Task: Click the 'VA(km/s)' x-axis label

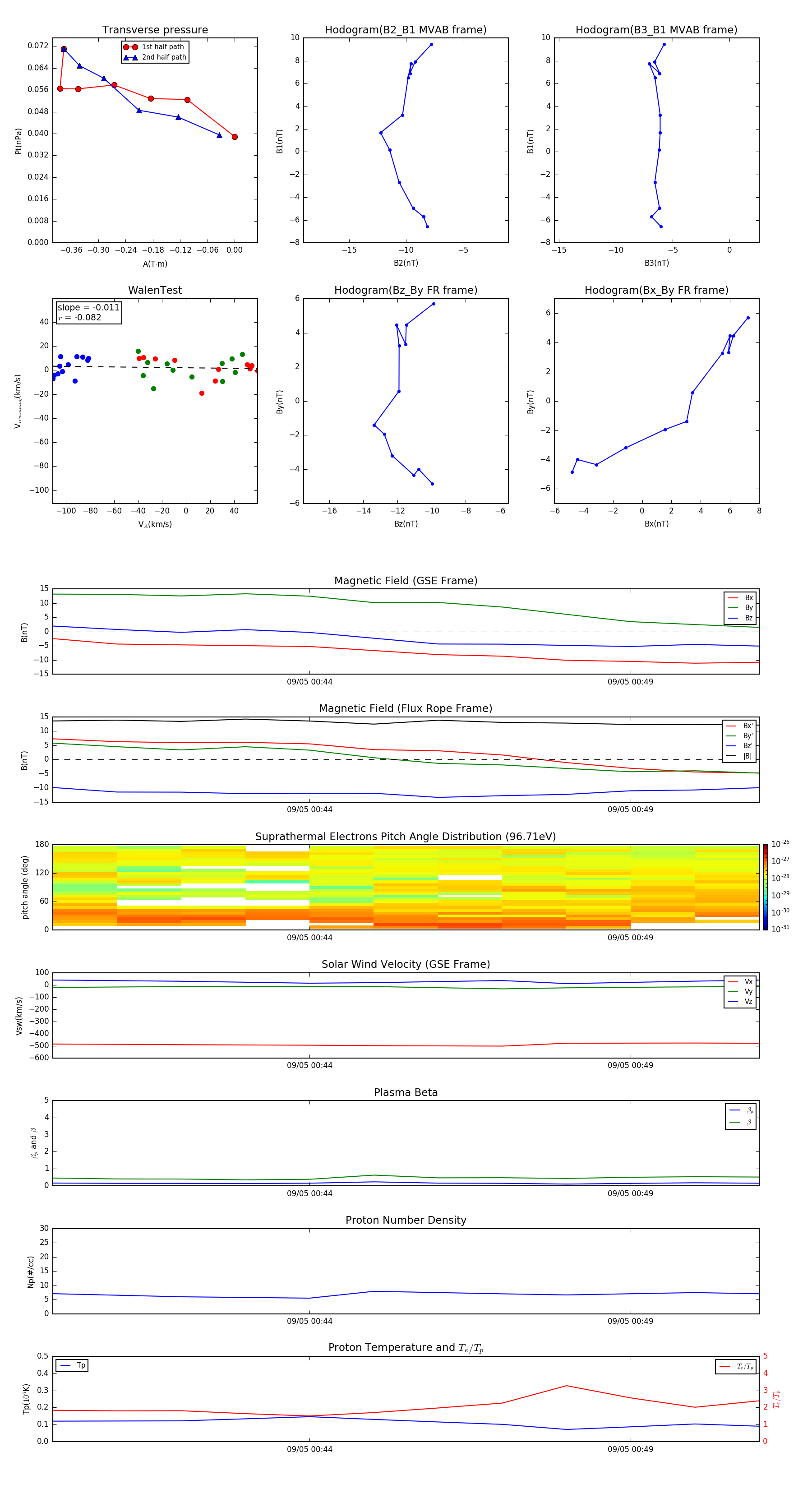Action: (x=155, y=525)
